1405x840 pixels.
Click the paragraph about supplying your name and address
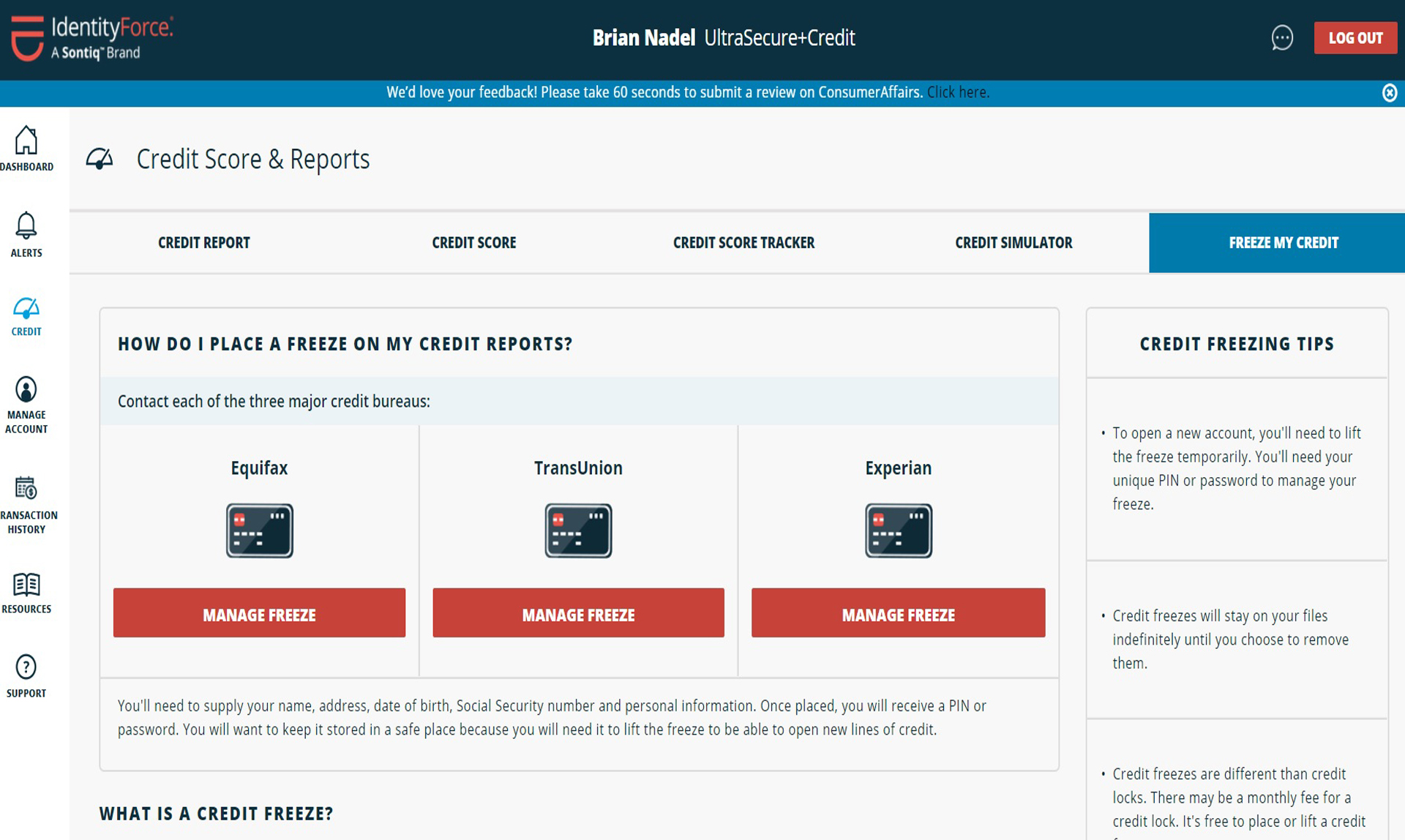pyautogui.click(x=552, y=718)
